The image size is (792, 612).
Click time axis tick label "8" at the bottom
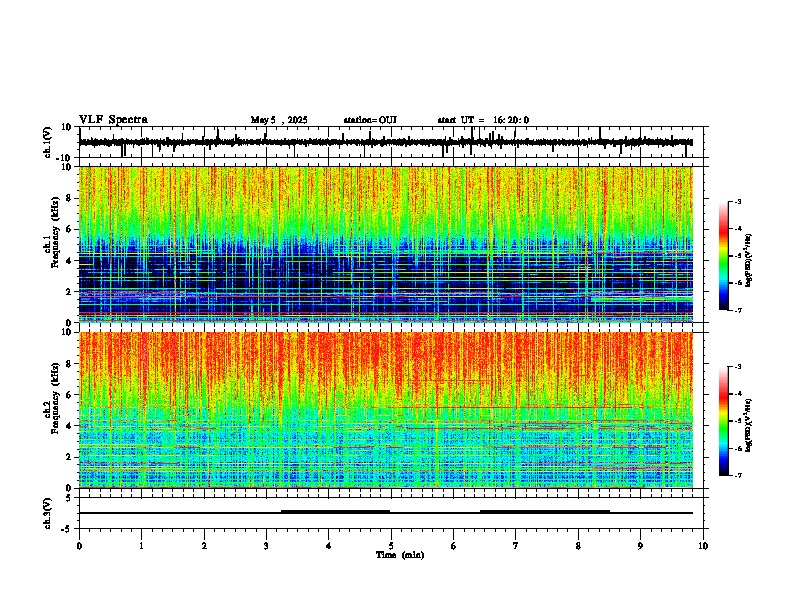(x=578, y=546)
